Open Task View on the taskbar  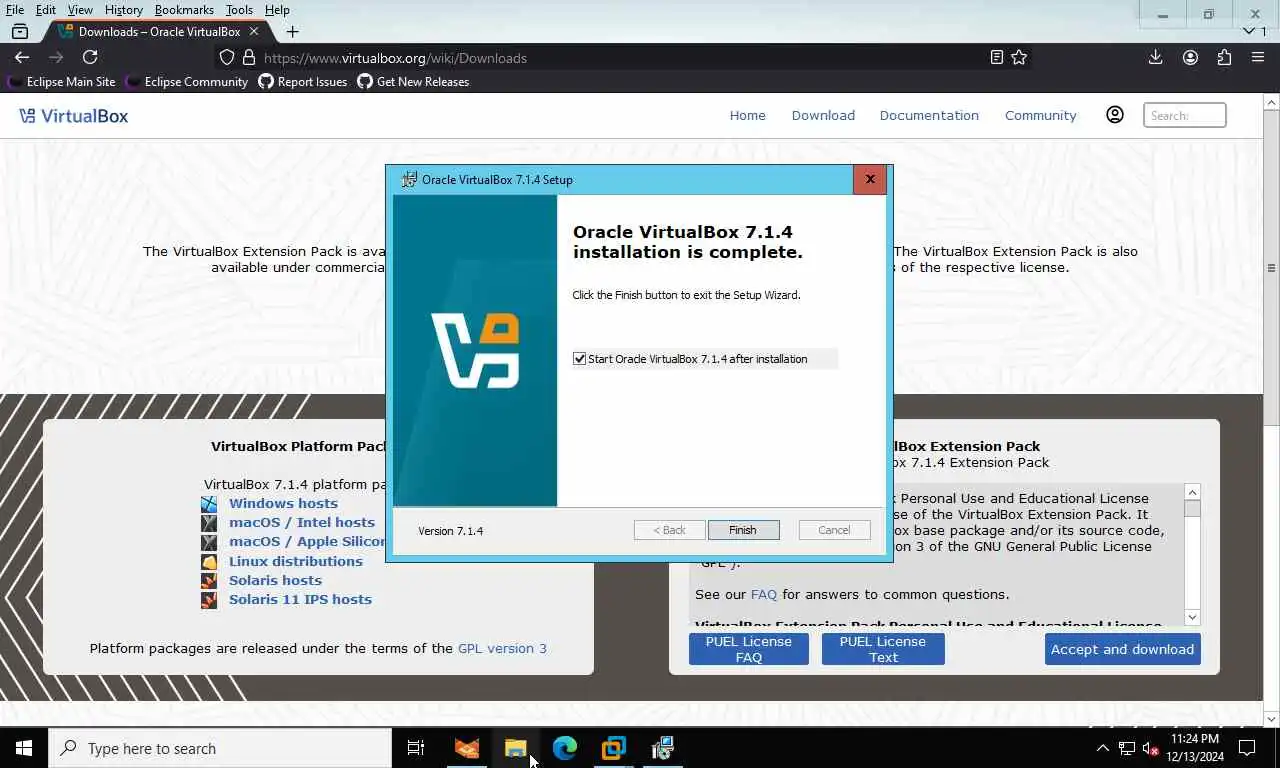(416, 748)
